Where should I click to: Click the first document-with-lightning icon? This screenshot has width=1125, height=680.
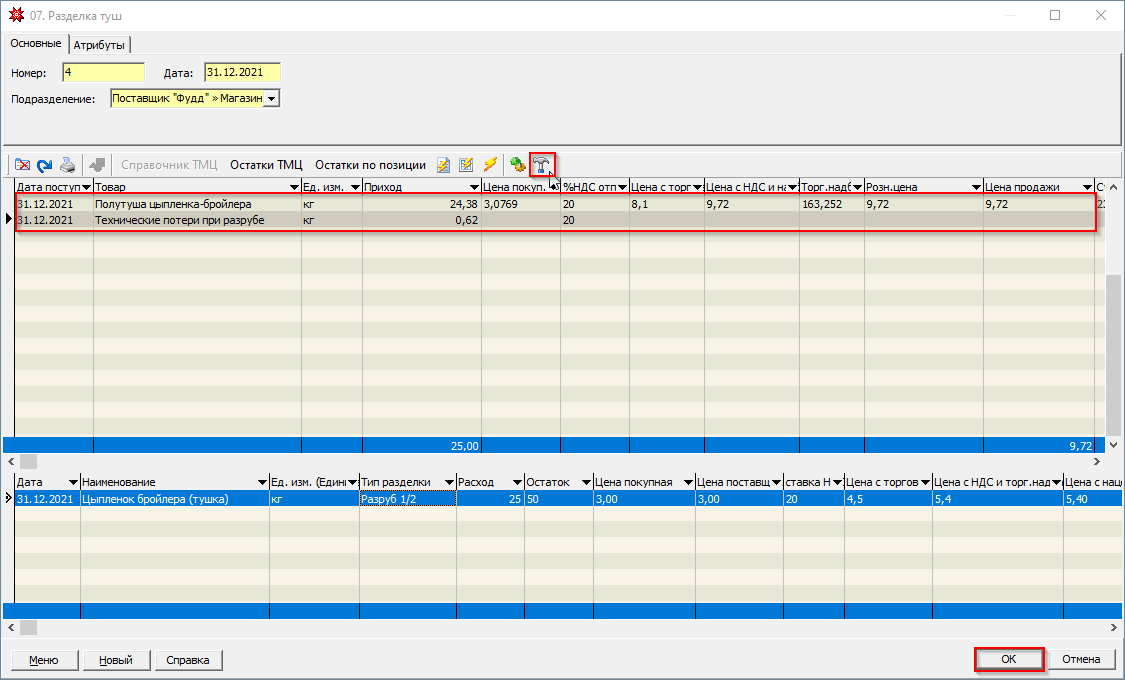(x=443, y=165)
